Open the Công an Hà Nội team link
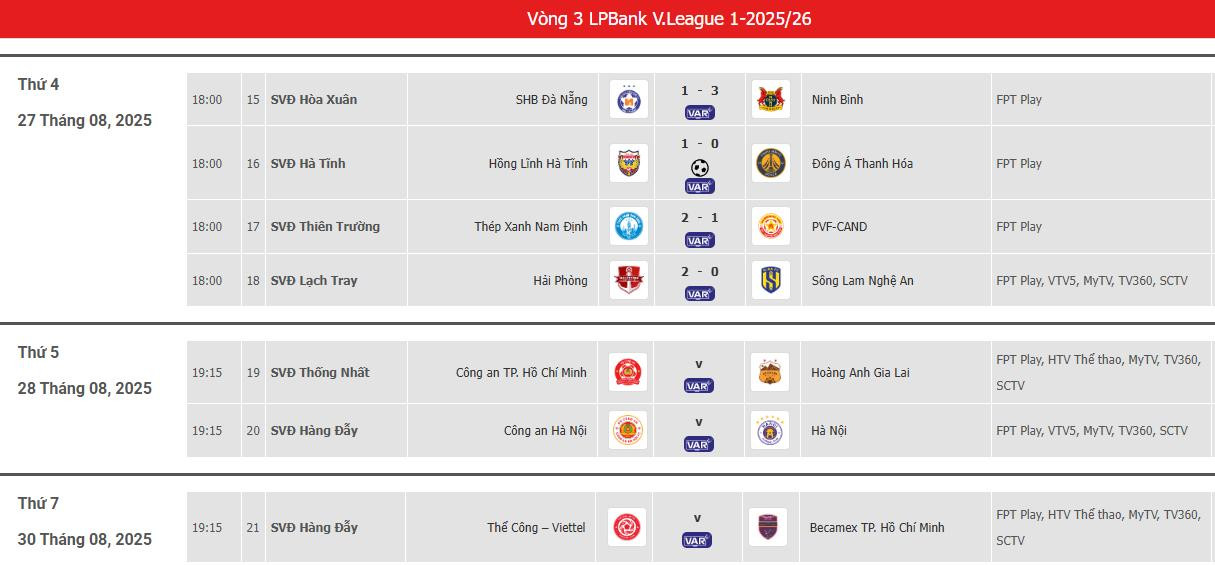Image resolution: width=1215 pixels, height=565 pixels. [545, 430]
